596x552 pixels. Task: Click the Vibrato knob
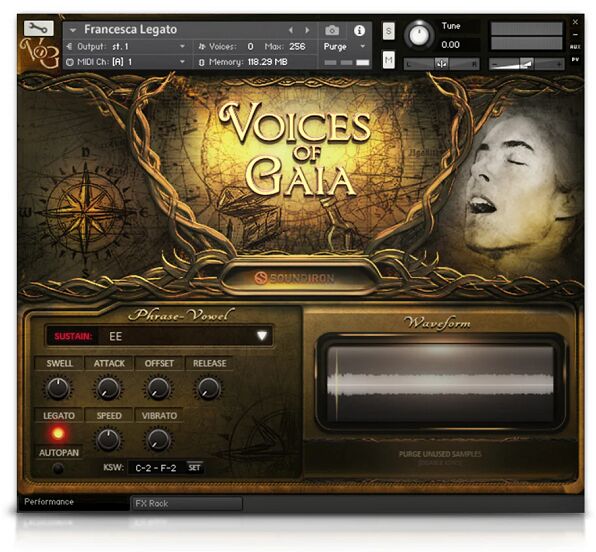point(158,440)
